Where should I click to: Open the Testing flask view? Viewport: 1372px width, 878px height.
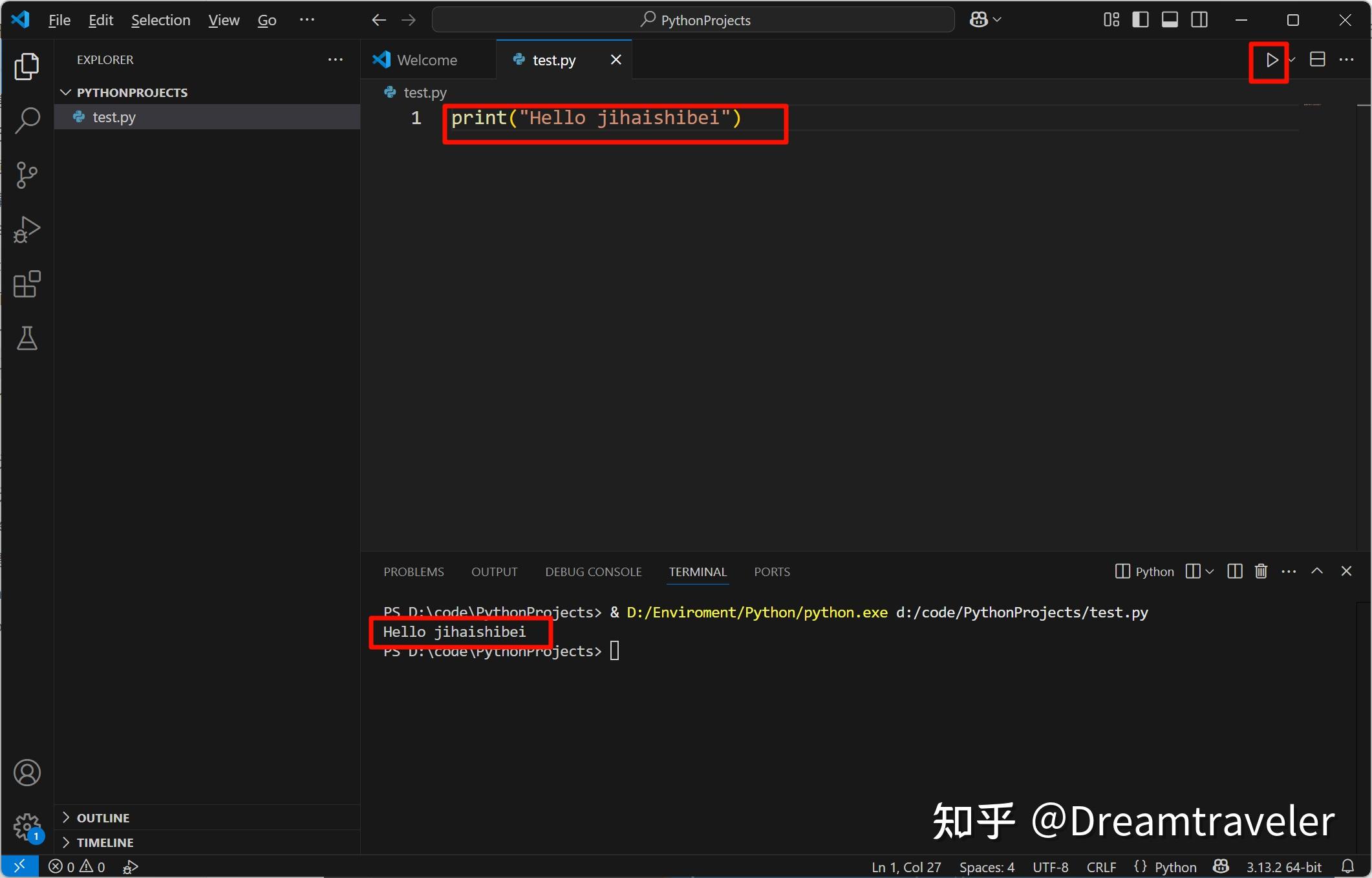tap(27, 339)
